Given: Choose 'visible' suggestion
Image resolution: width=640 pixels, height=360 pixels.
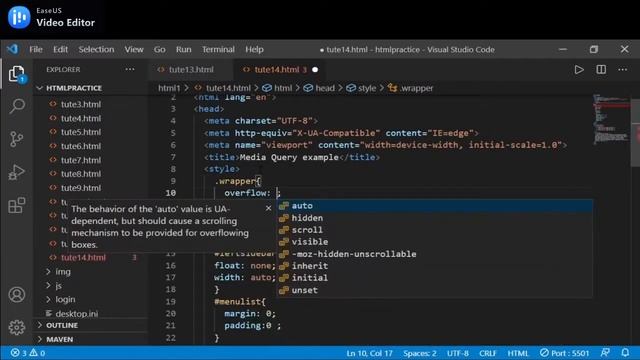Looking at the screenshot, I should (x=435, y=242).
